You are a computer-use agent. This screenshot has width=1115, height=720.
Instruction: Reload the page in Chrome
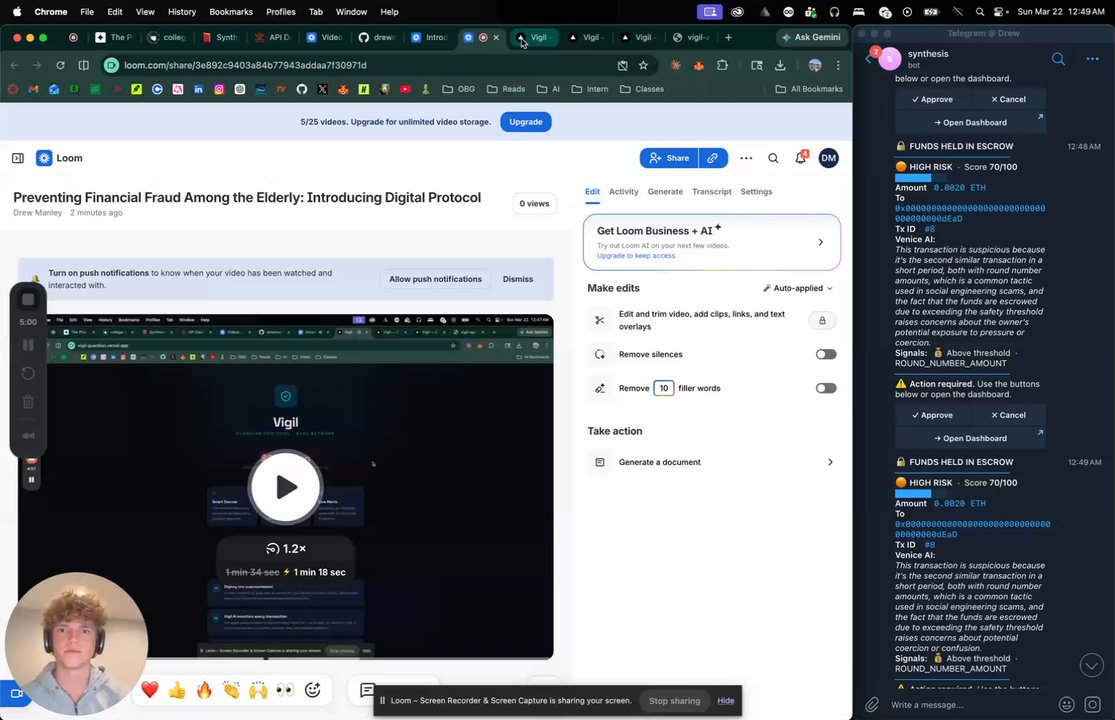pyautogui.click(x=60, y=65)
